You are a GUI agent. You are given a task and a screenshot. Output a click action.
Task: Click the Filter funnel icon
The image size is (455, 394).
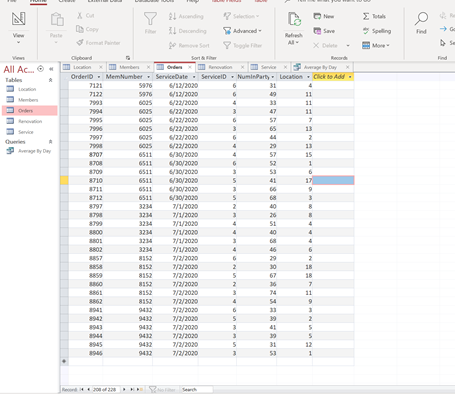tap(150, 19)
